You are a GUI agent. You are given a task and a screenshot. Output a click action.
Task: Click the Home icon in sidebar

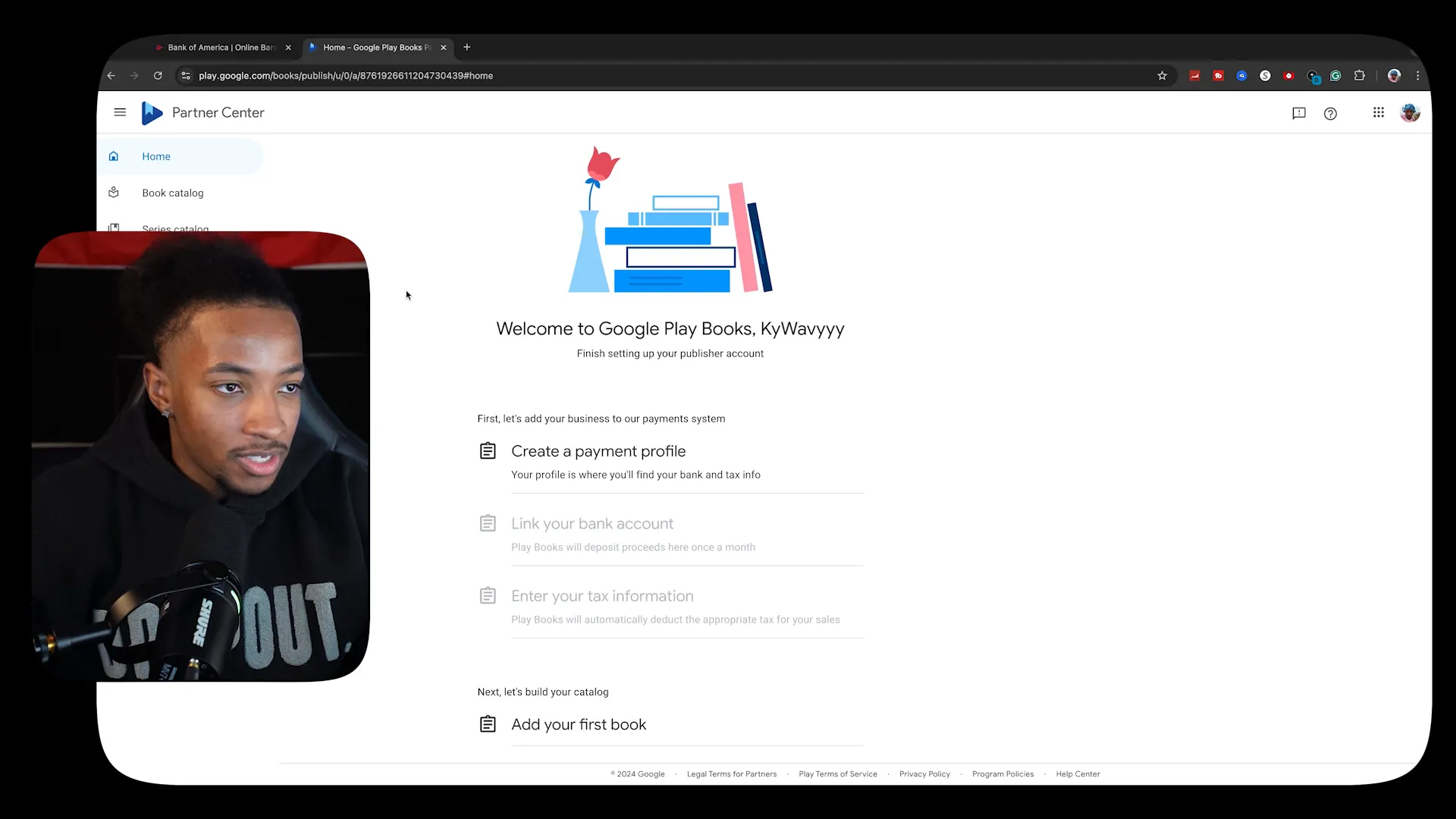click(114, 156)
